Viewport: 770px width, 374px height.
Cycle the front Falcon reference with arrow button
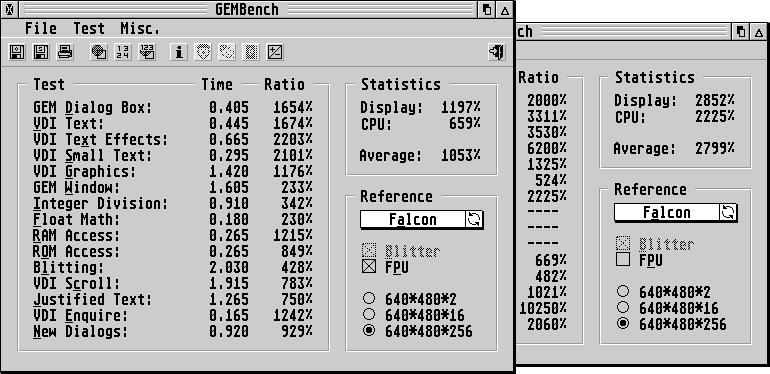click(474, 219)
